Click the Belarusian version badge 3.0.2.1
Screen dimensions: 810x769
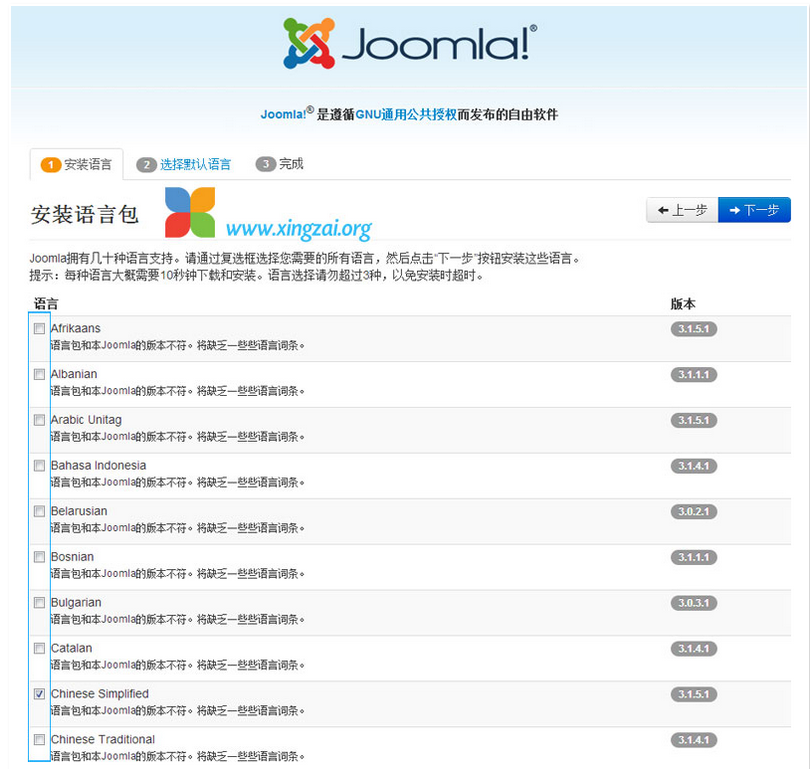pos(693,511)
